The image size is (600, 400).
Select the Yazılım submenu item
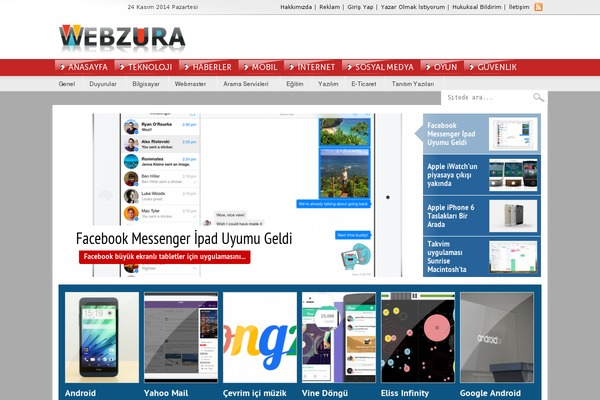[328, 84]
